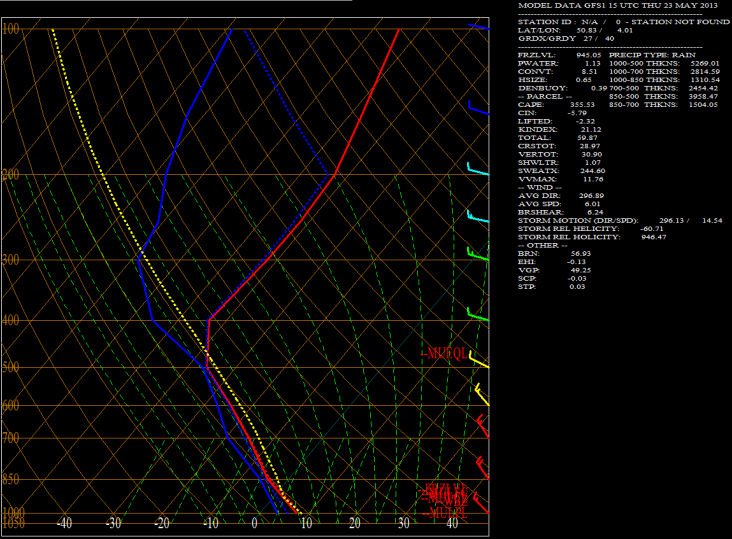Select the CAPE value 355.53
The image size is (732, 539).
[x=582, y=105]
